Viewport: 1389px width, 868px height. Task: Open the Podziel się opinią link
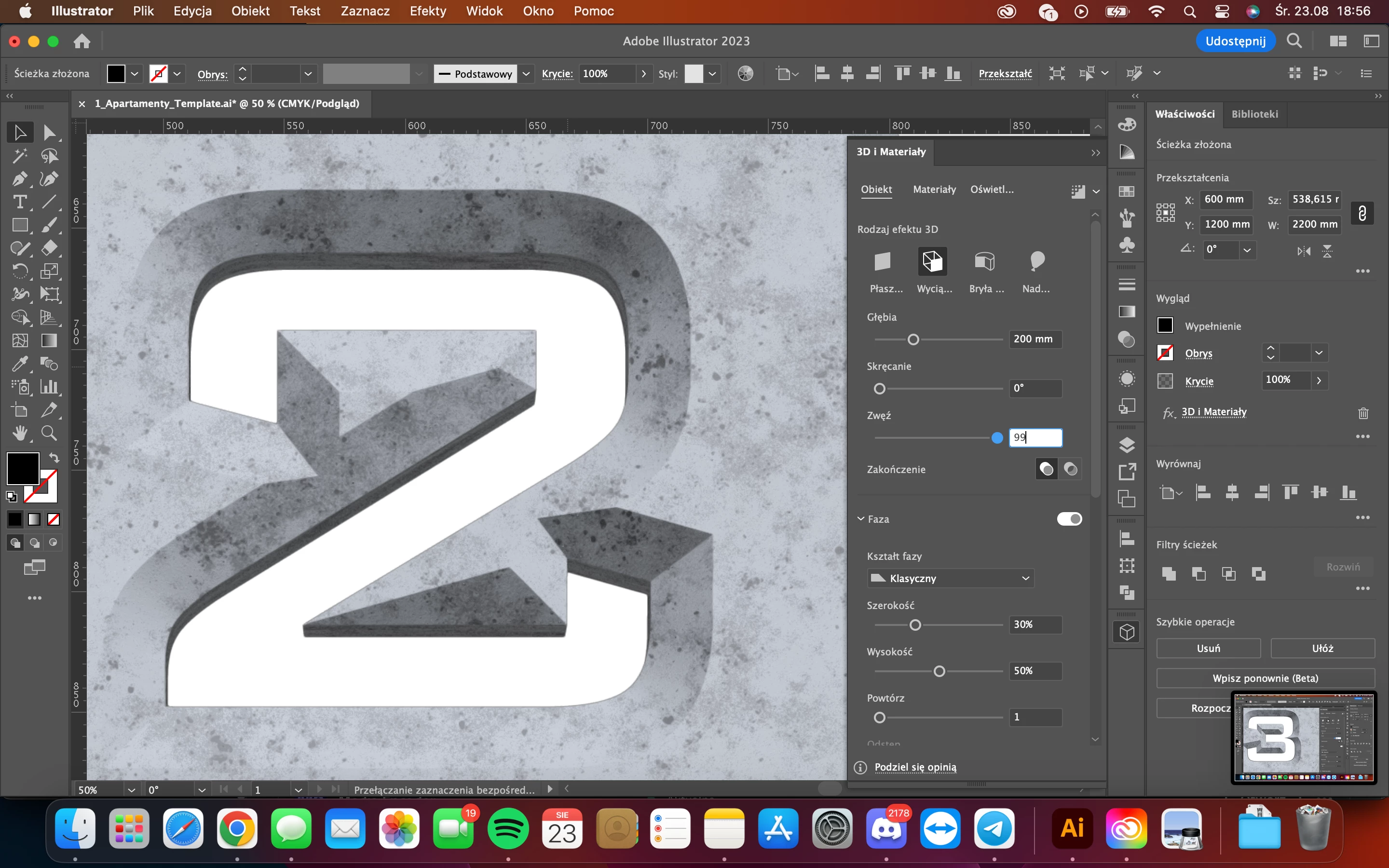915,767
